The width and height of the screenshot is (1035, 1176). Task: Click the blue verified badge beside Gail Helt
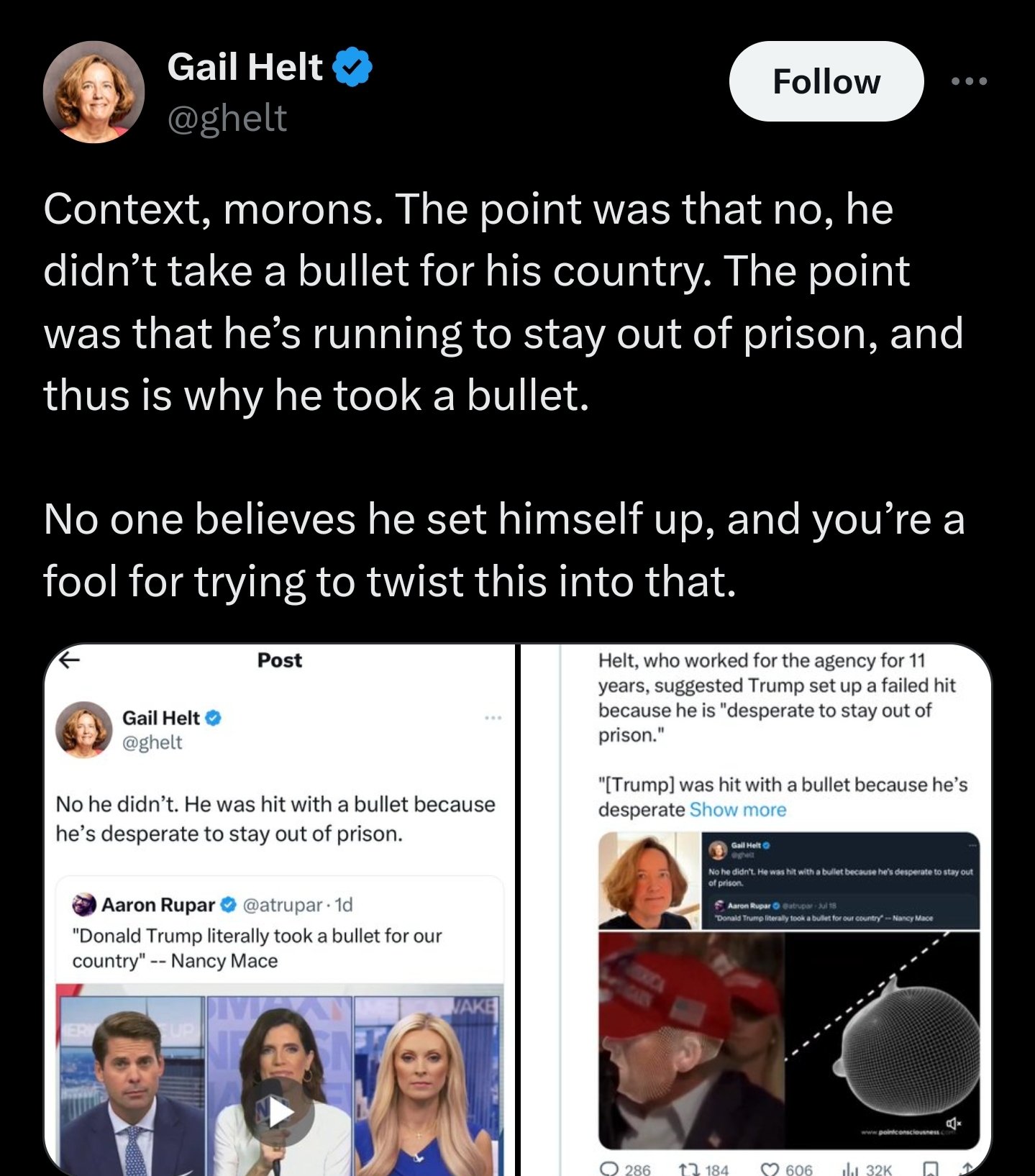(x=352, y=67)
